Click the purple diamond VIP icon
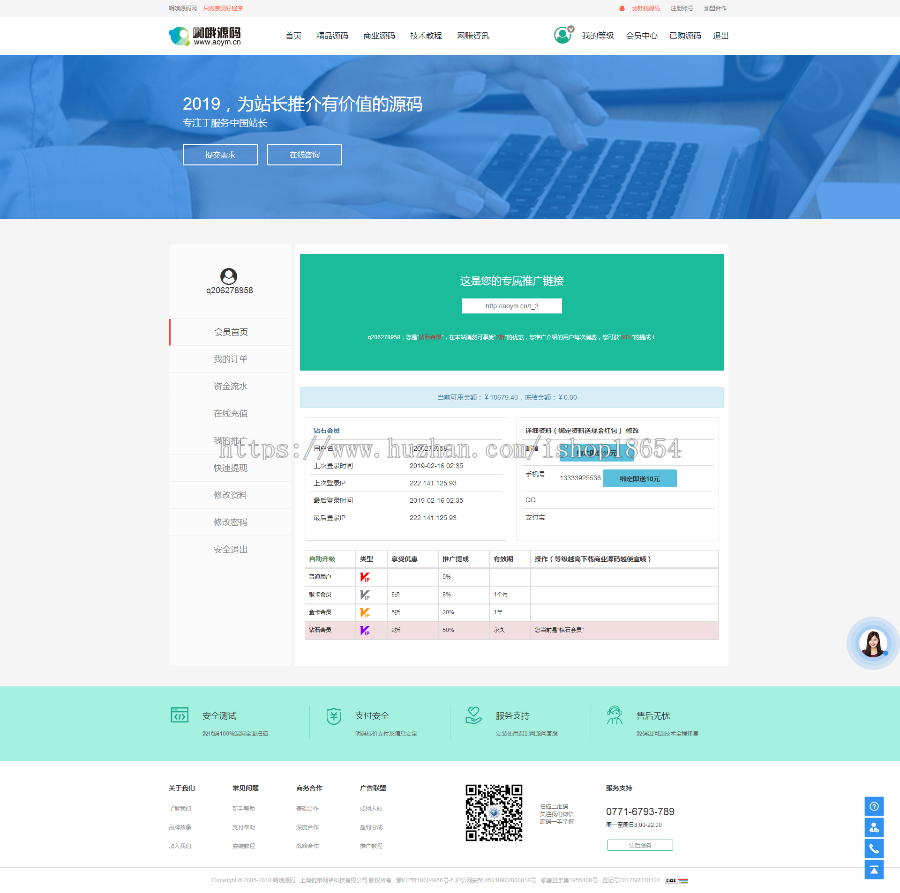Viewport: 900px width, 893px height. click(x=364, y=630)
